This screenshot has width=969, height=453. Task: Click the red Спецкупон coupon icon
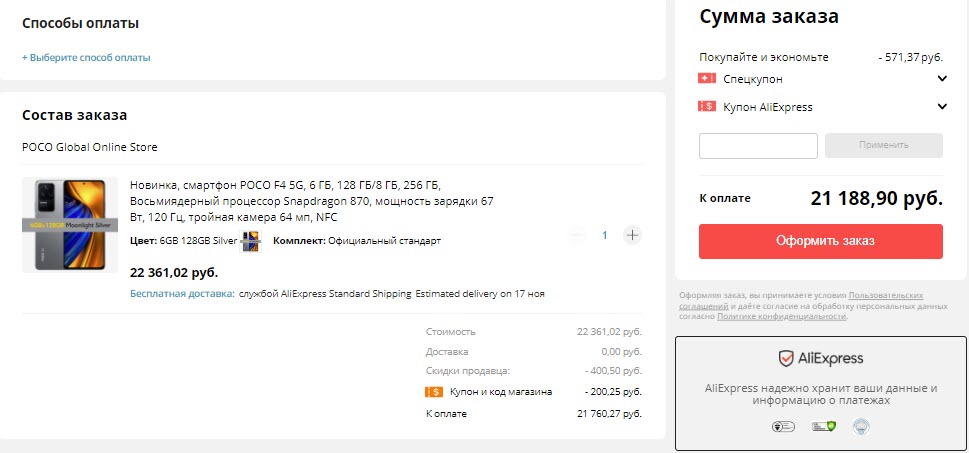(x=707, y=79)
